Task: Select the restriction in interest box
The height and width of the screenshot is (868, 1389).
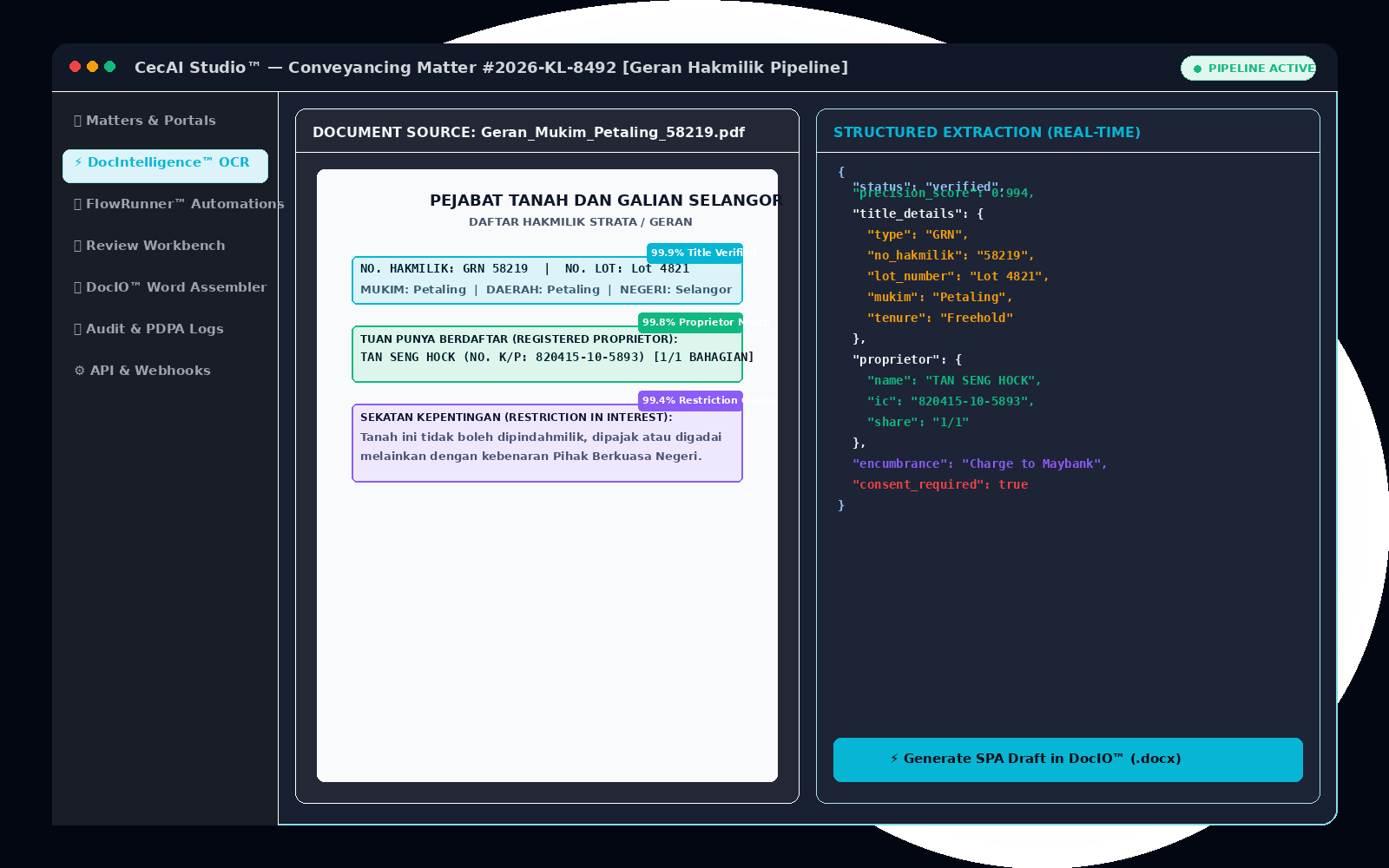Action: tap(547, 443)
